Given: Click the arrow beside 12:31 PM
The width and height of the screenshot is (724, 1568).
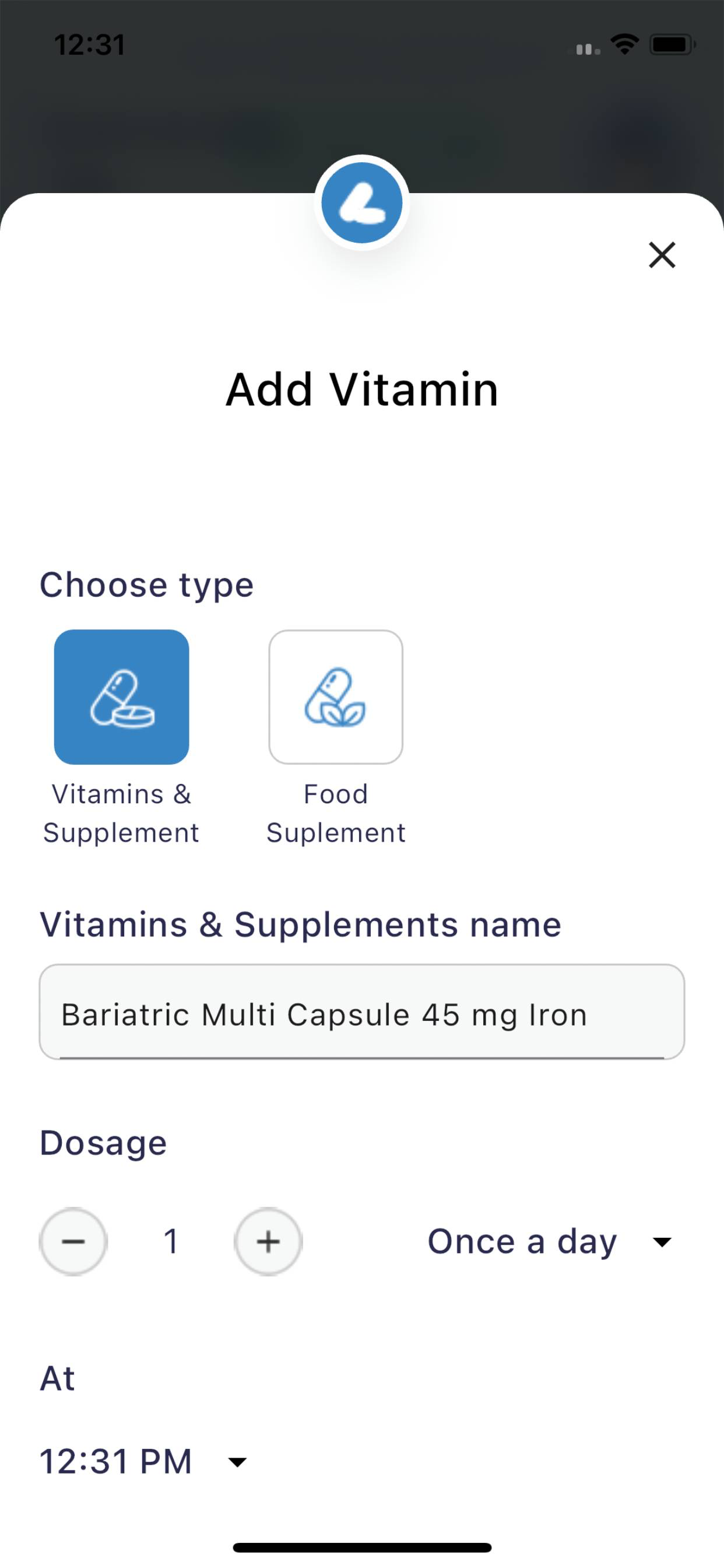Looking at the screenshot, I should click(237, 1462).
